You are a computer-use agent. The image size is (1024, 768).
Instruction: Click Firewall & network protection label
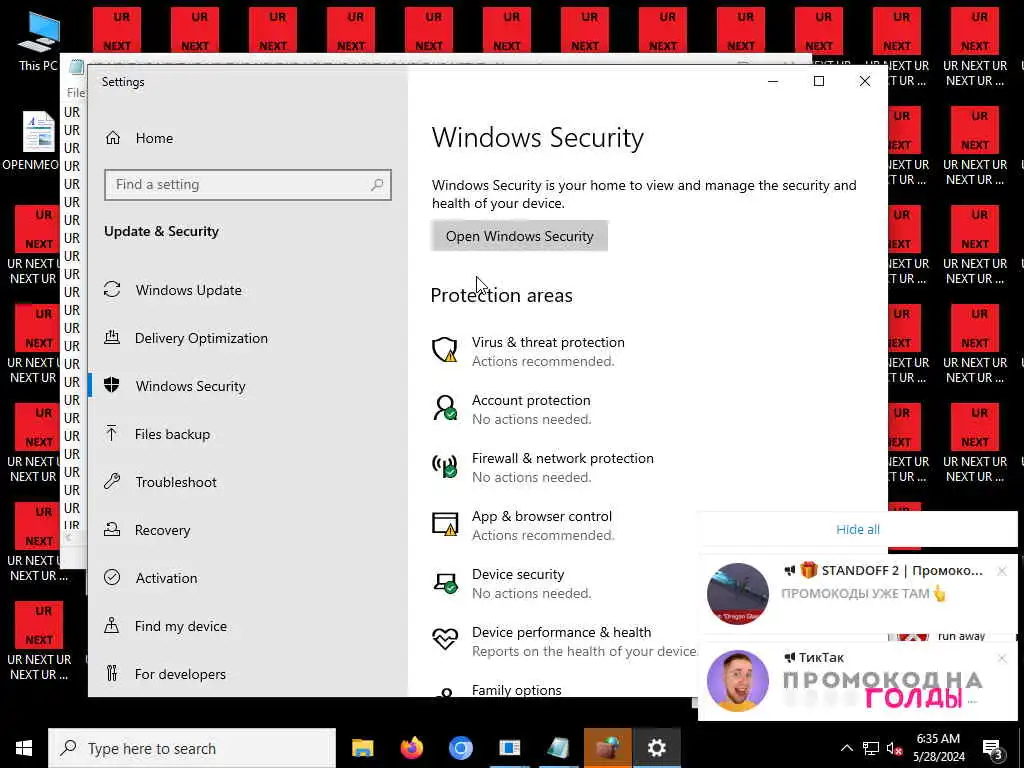click(562, 458)
